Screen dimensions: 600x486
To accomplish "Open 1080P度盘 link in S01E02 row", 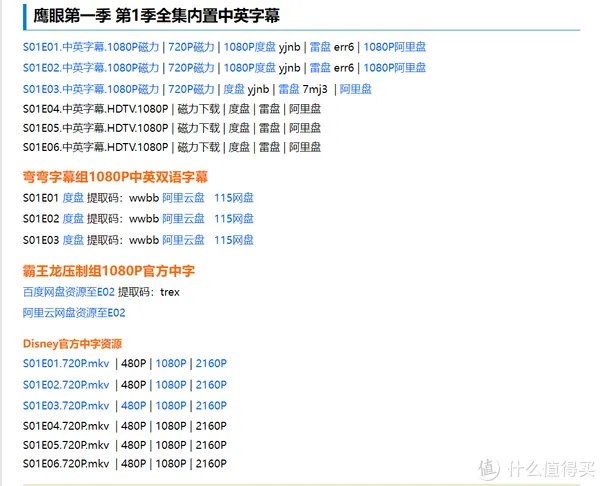I will 249,68.
